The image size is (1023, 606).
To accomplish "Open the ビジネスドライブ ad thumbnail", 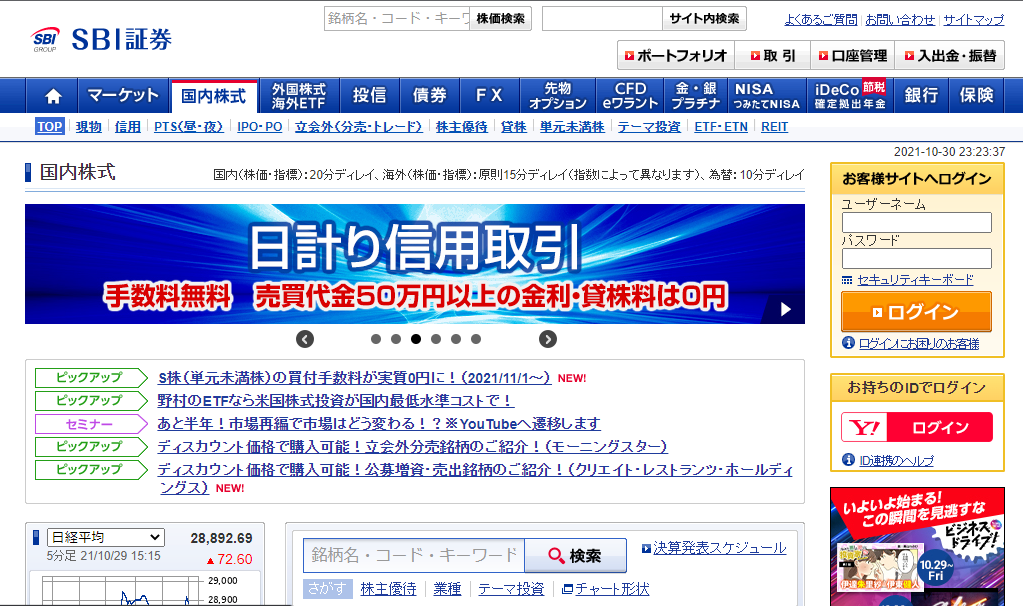I will click(917, 547).
